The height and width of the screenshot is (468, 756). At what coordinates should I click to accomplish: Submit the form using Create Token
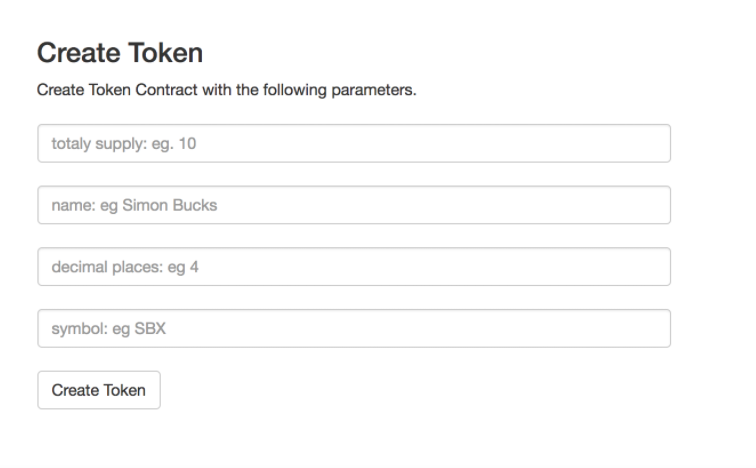99,390
